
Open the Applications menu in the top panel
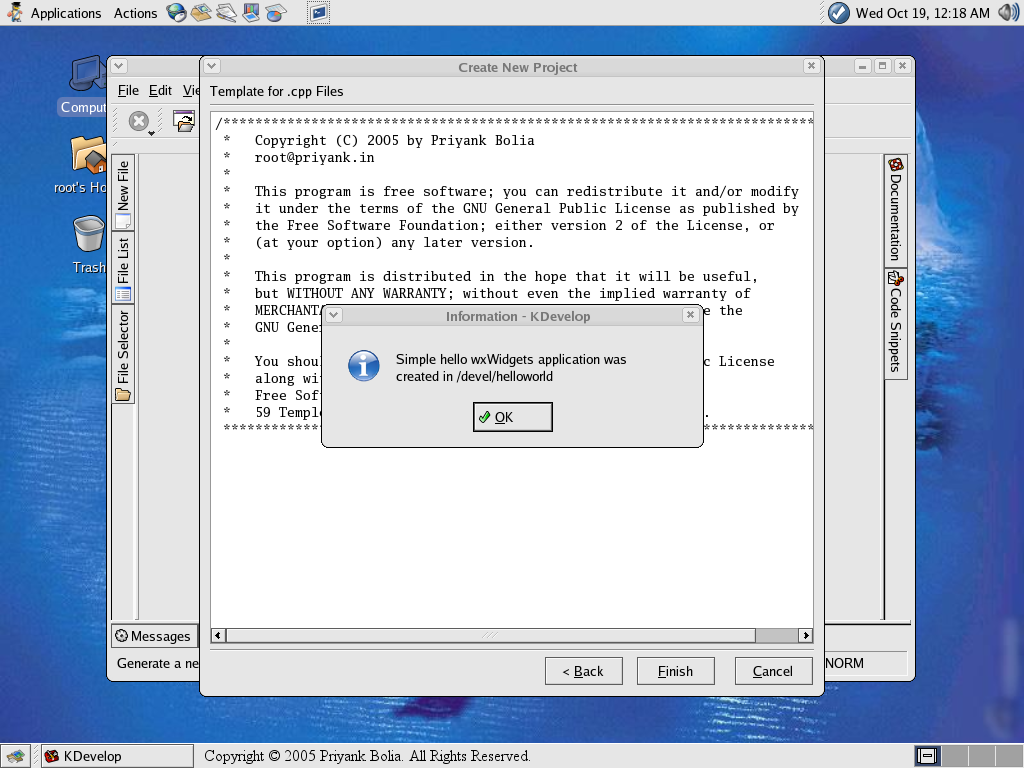tap(66, 13)
